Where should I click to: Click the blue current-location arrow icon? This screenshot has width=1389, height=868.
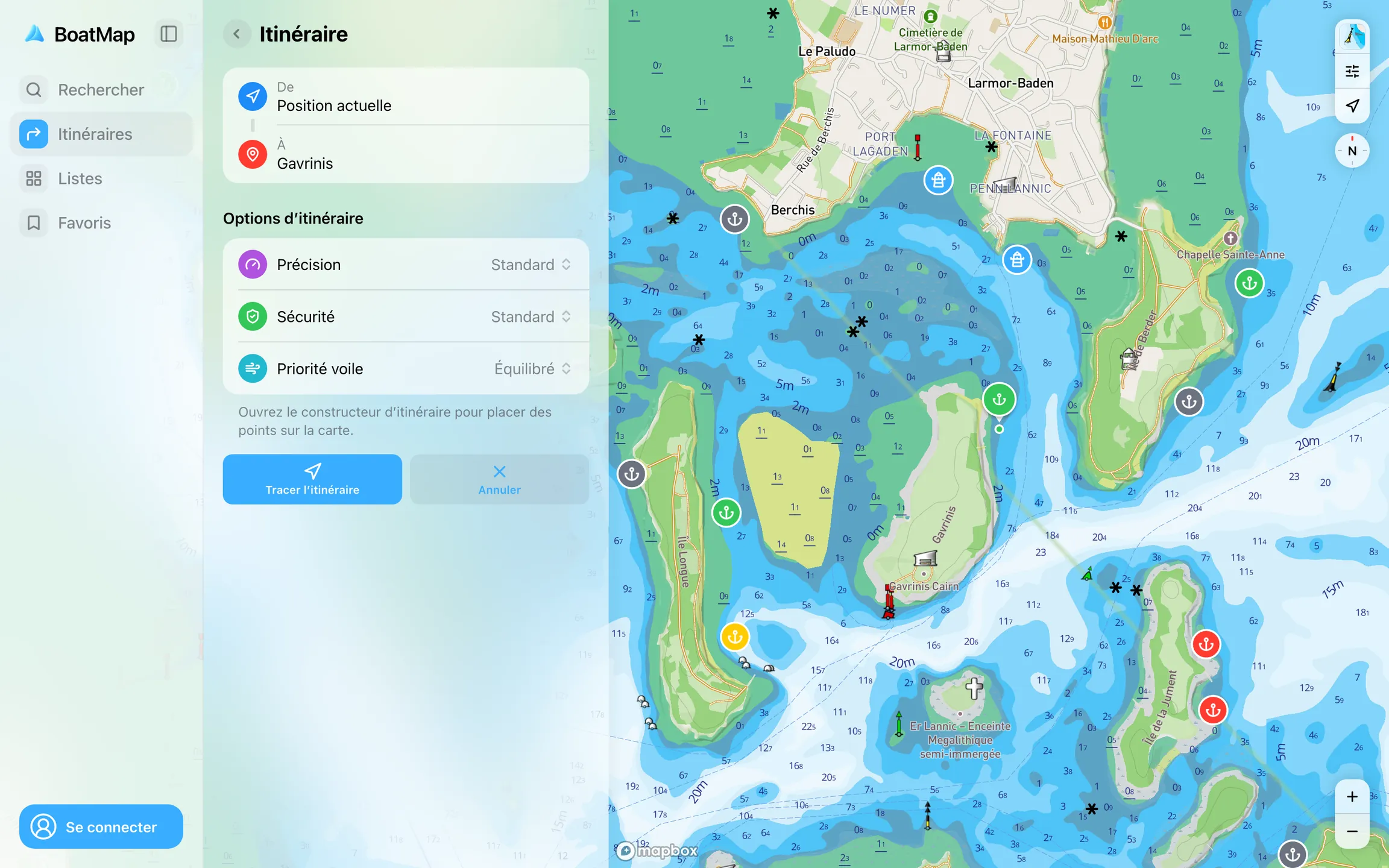coord(253,96)
